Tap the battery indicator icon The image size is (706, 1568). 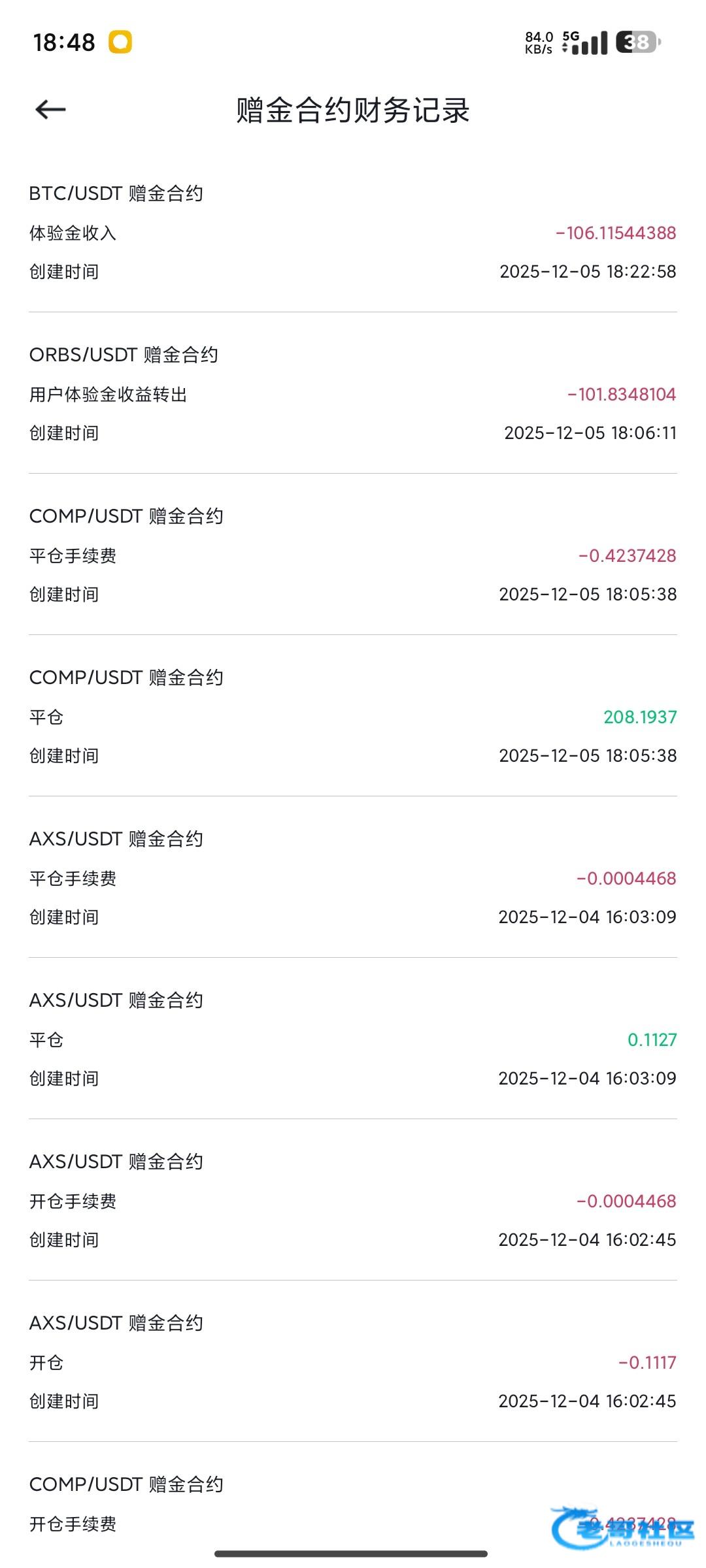pos(637,42)
